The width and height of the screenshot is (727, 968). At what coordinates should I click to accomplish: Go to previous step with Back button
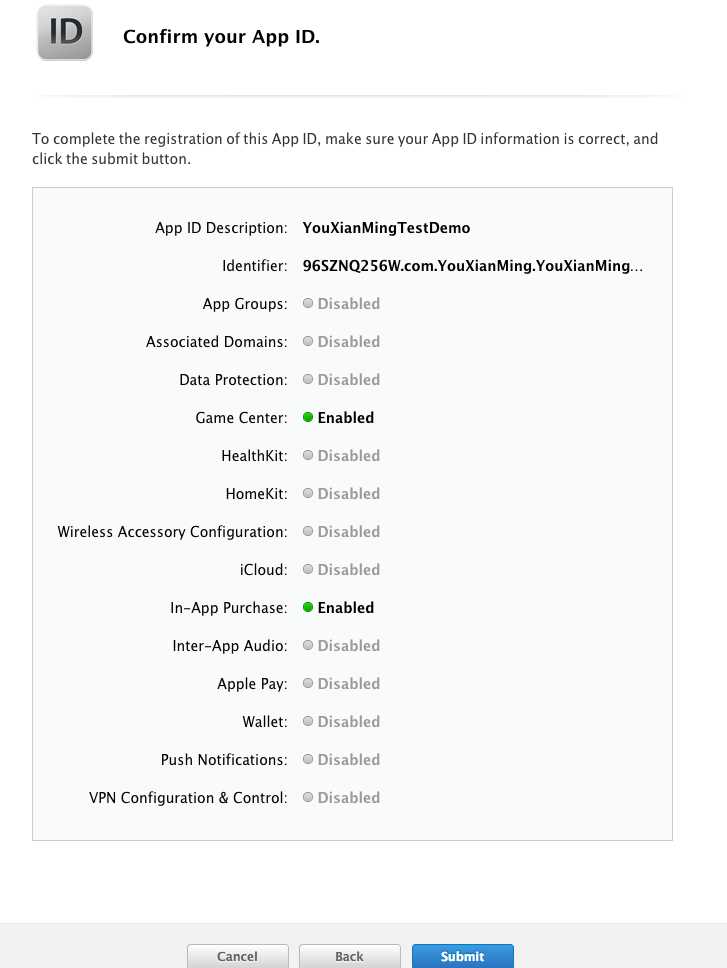click(x=349, y=956)
